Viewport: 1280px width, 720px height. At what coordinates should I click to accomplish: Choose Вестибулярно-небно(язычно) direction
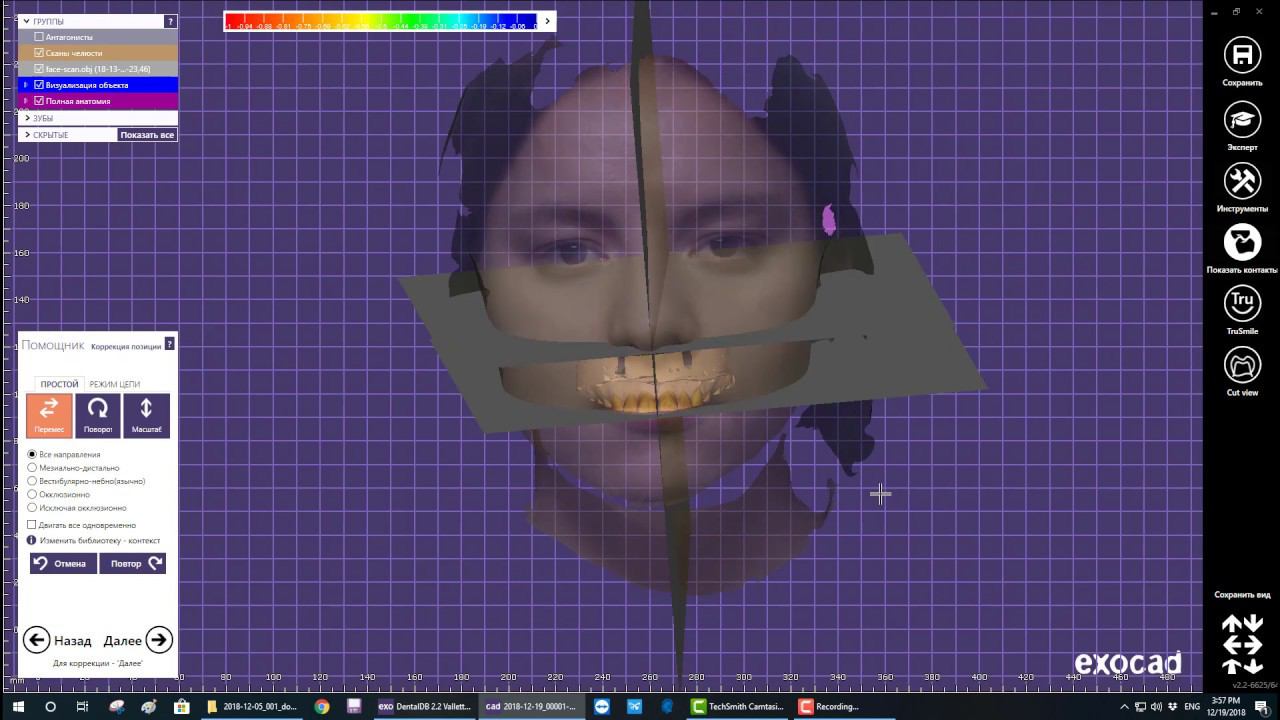pos(32,481)
